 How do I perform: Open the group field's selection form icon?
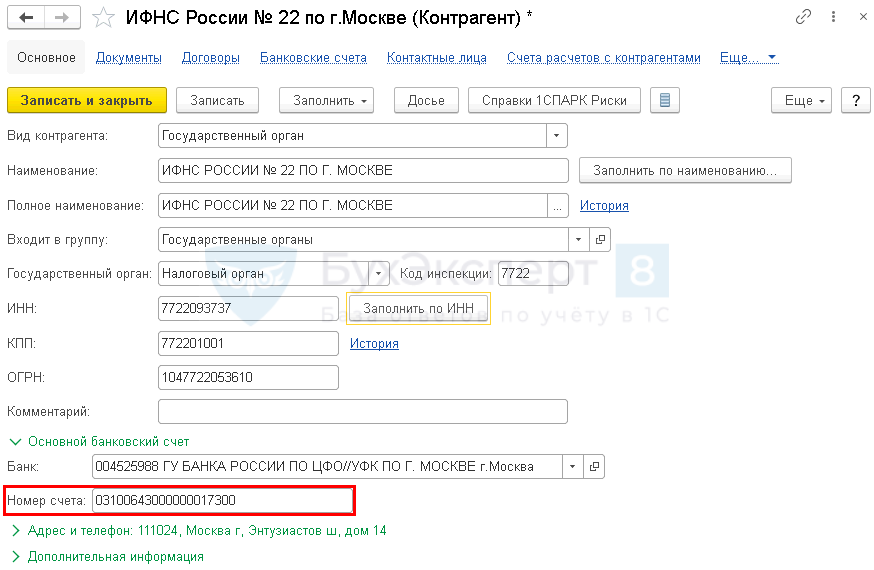point(600,240)
